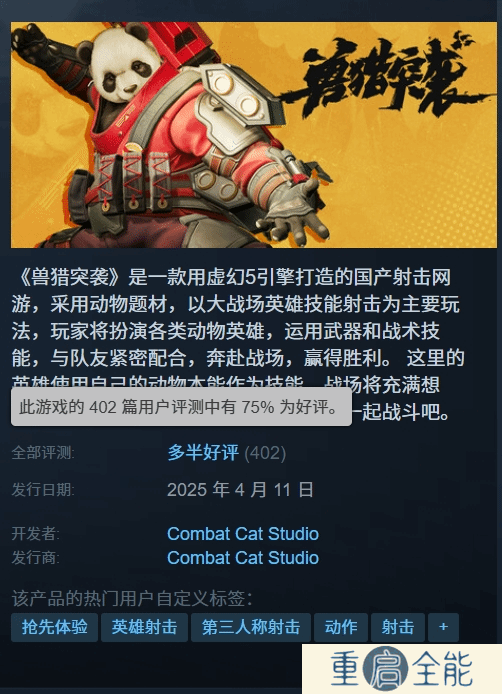Viewport: 502px width, 694px height.
Task: Select the 动作 tag
Action: coord(341,627)
